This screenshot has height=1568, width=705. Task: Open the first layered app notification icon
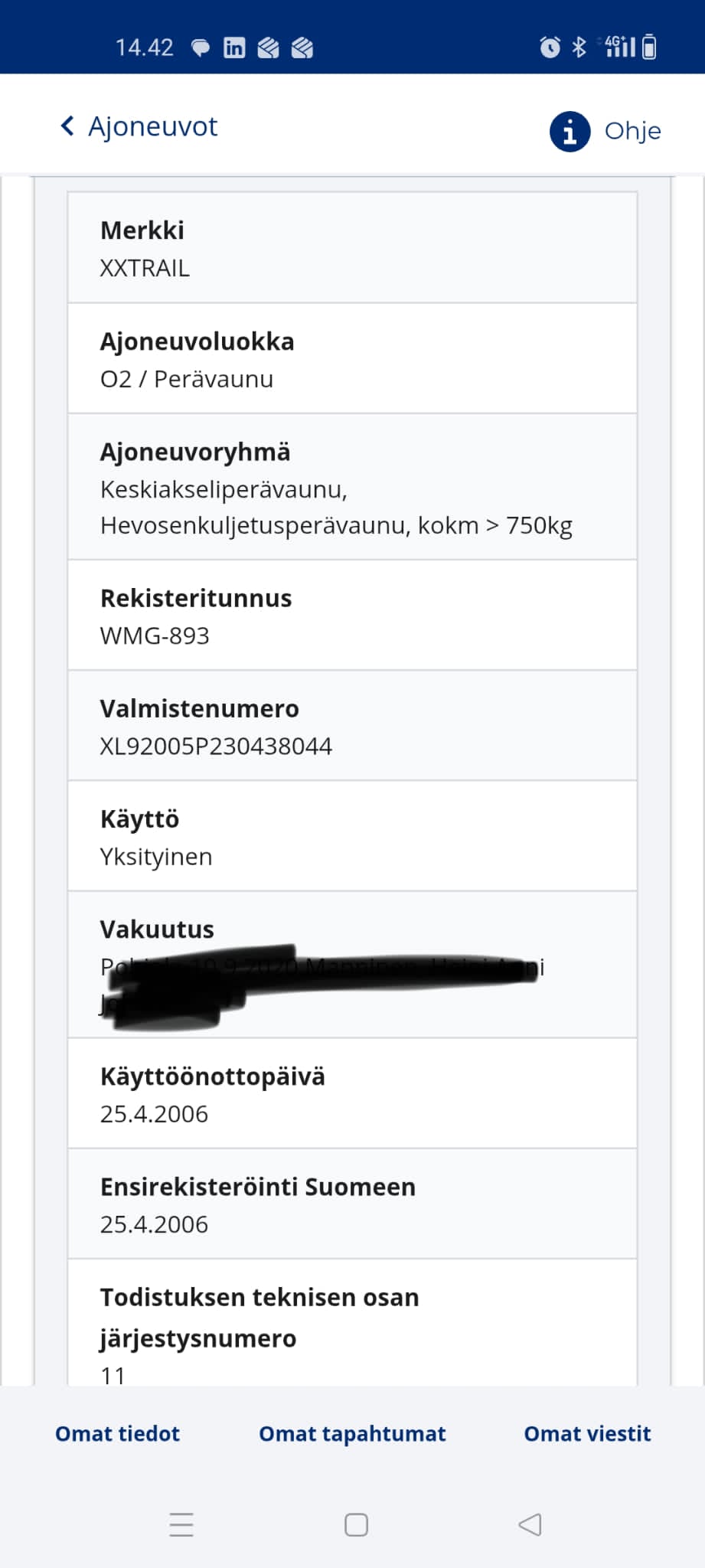click(x=269, y=47)
